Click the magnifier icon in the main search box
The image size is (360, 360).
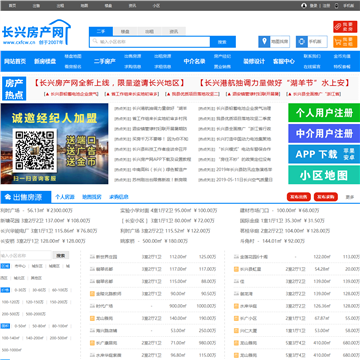coord(95,42)
